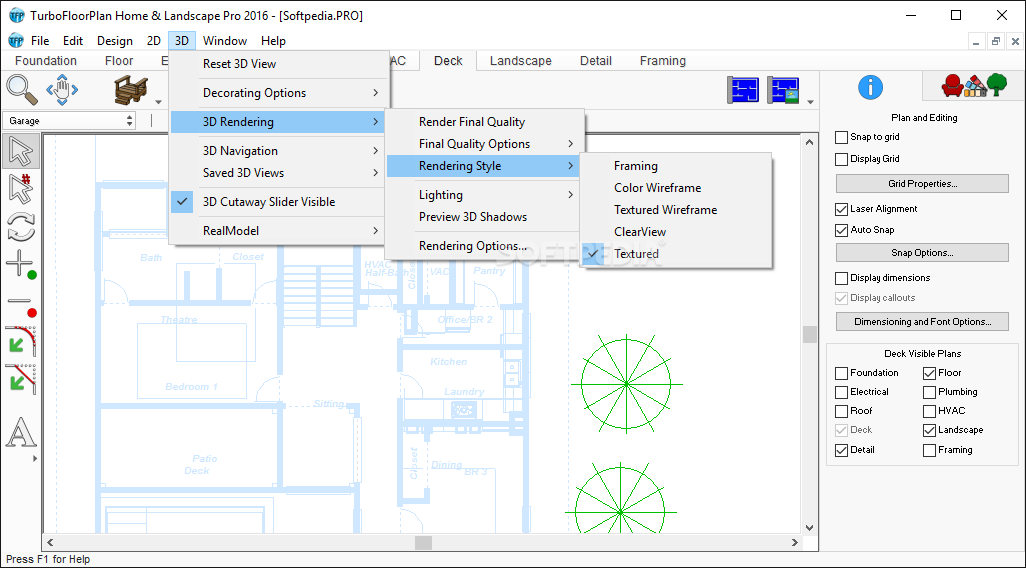The height and width of the screenshot is (568, 1026).
Task: Select the curved corner tool
Action: [21, 341]
